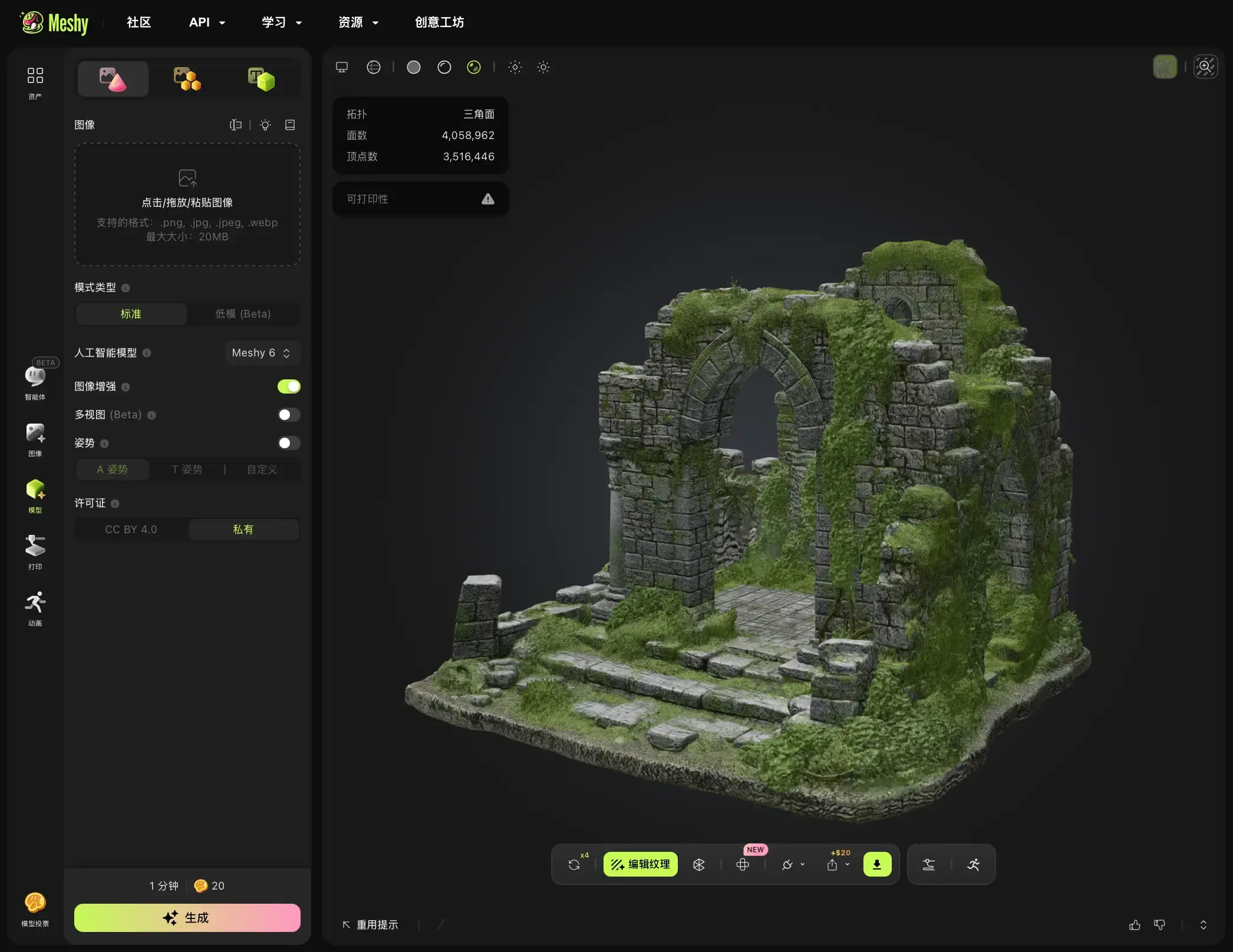Click the 编辑纹理 edit texture button
Image resolution: width=1233 pixels, height=952 pixels.
coord(641,864)
